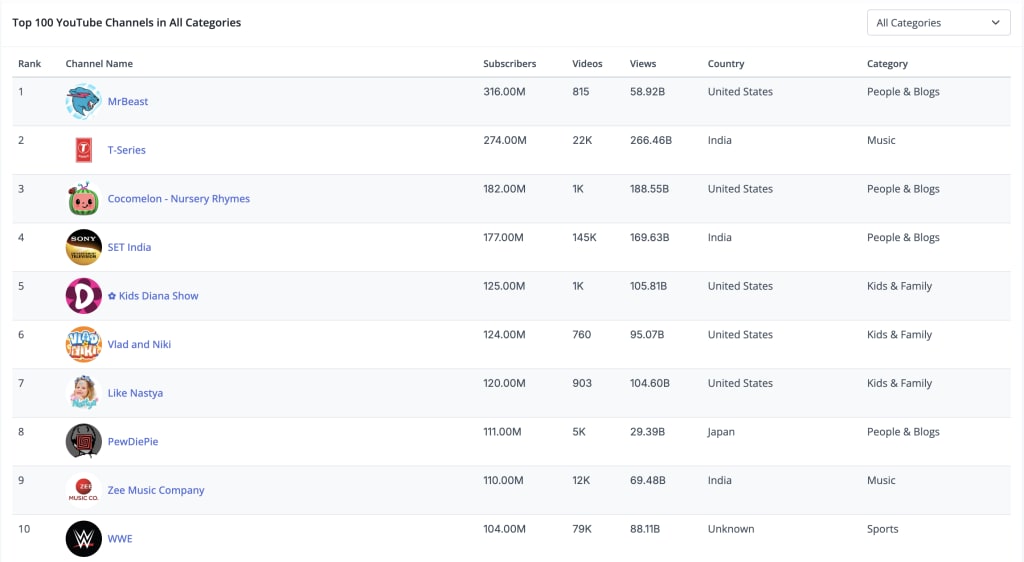Click the 110.00M subscribers value
Screen dimensions: 1024x562
click(503, 480)
